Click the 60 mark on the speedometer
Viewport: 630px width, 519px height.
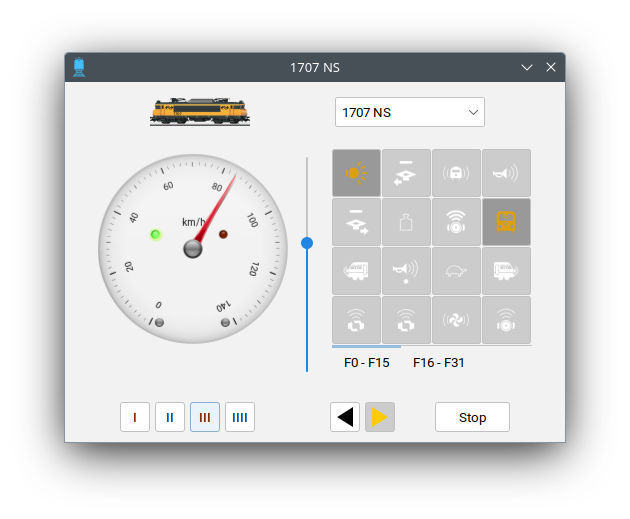168,186
